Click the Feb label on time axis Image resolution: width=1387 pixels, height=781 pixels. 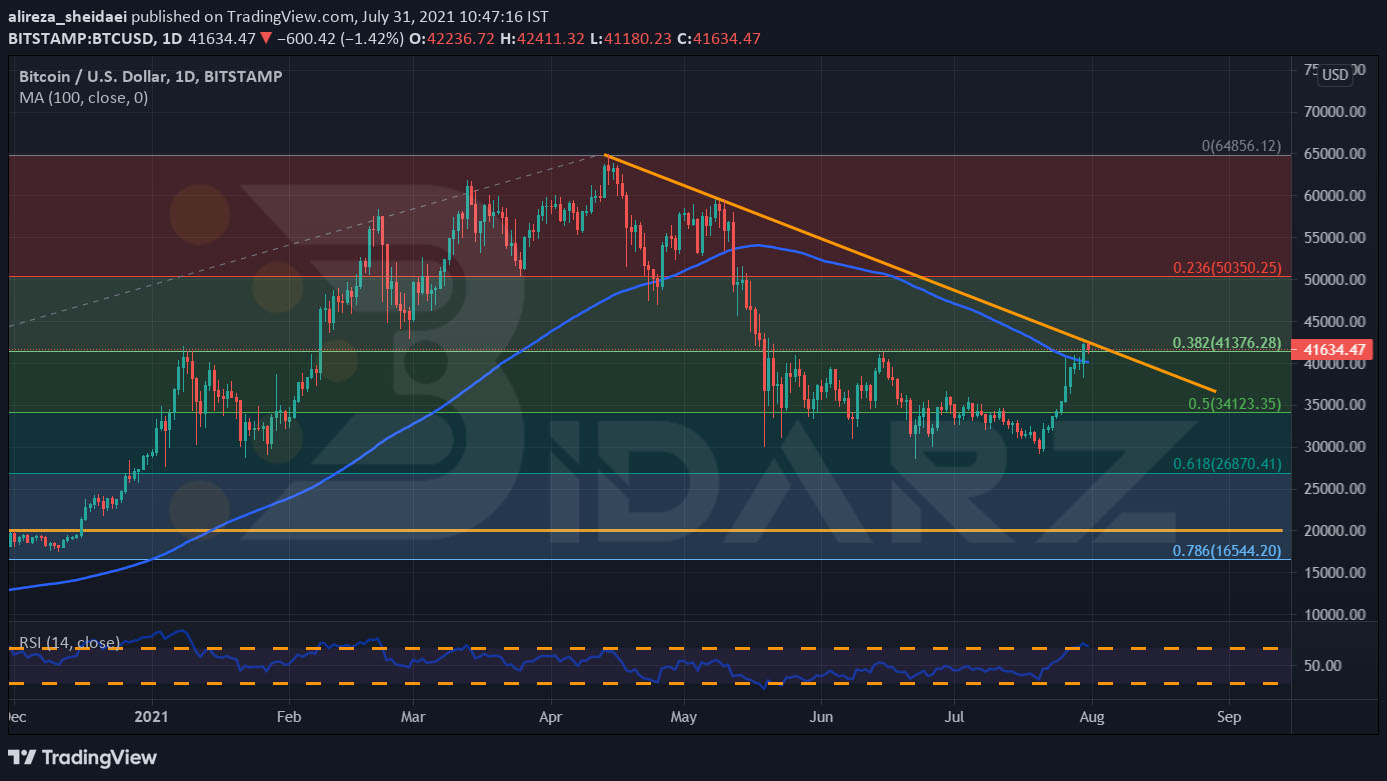coord(289,717)
